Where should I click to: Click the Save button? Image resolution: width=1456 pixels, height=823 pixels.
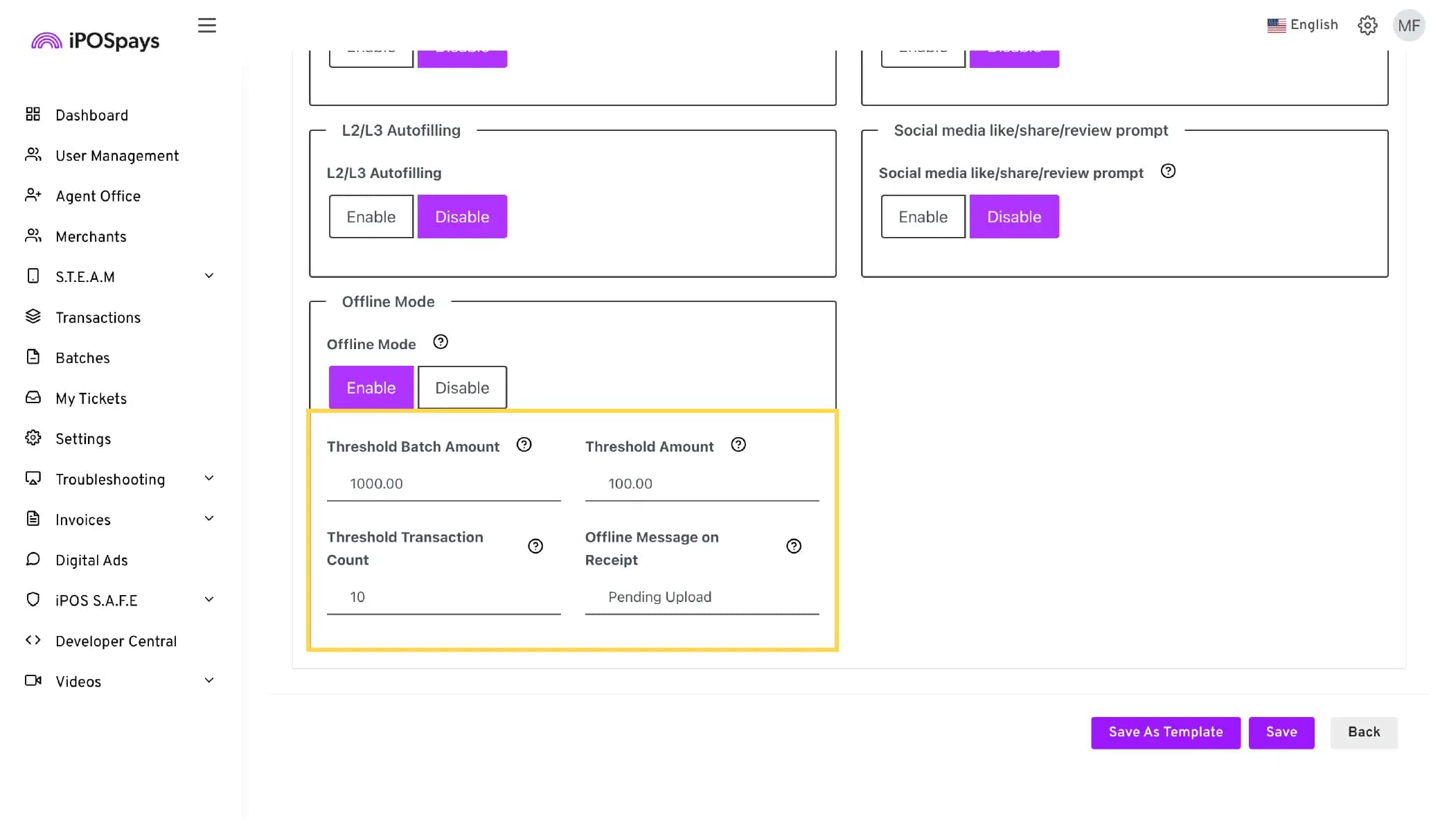click(x=1281, y=732)
